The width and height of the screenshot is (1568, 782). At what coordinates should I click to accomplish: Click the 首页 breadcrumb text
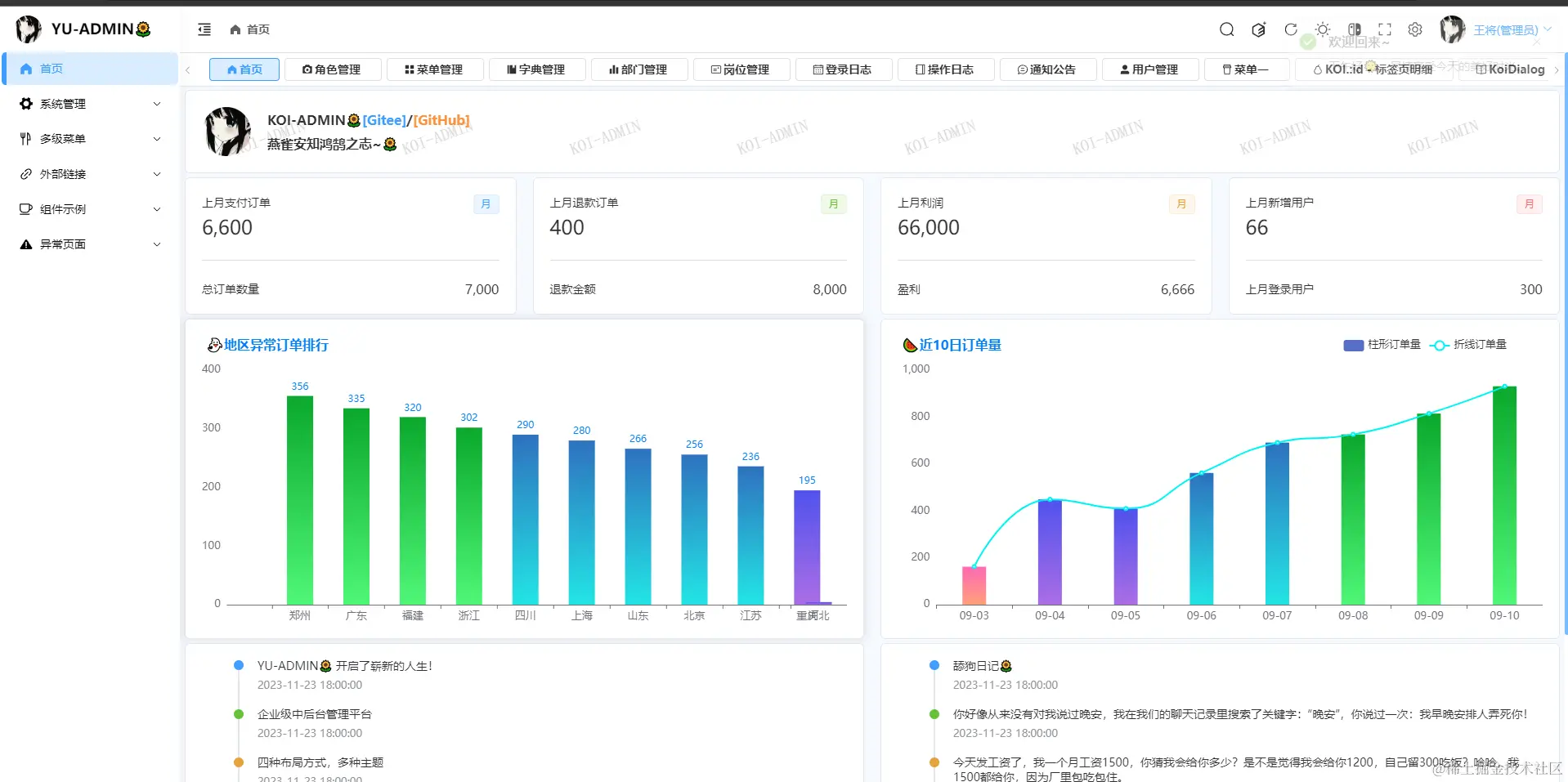point(258,29)
